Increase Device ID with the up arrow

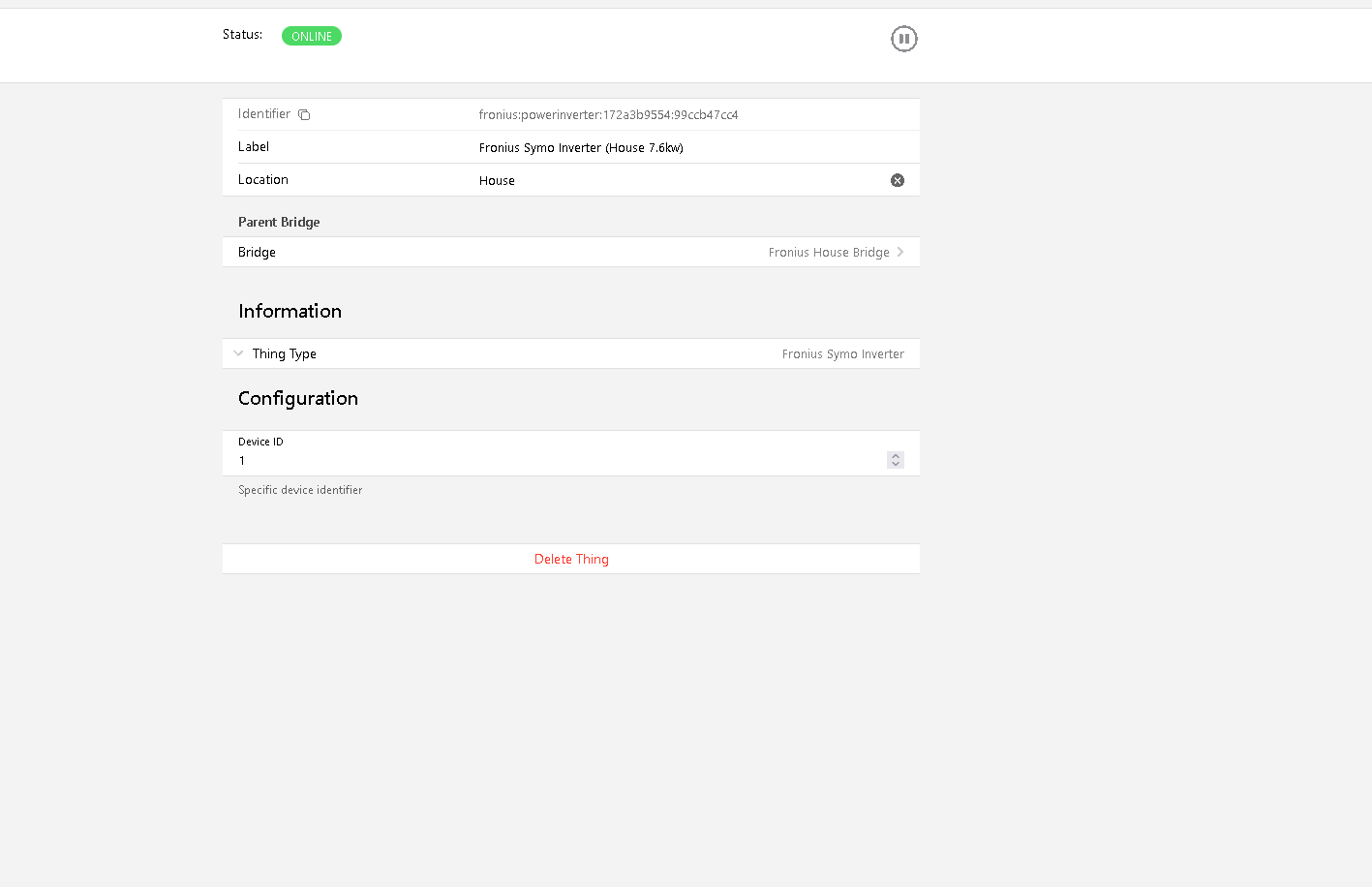(x=896, y=455)
